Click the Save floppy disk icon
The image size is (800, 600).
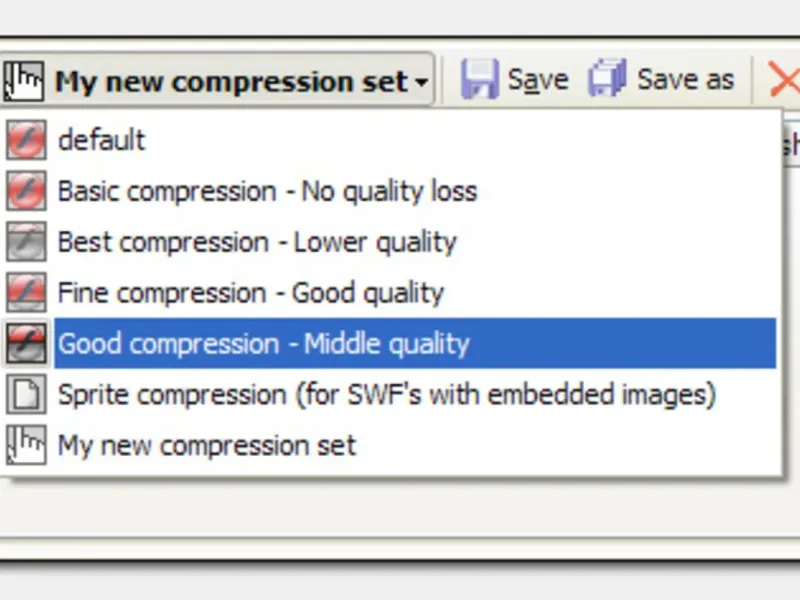click(480, 80)
